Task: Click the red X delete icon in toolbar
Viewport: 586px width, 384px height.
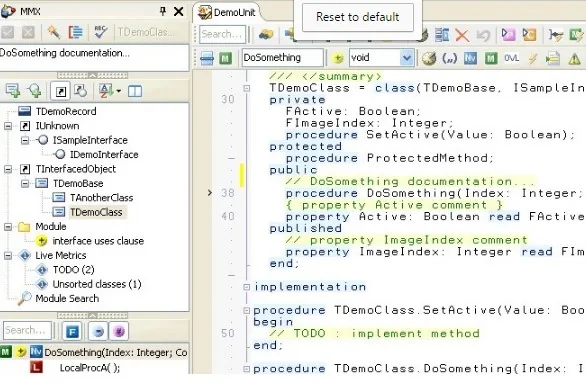Action: [x=462, y=35]
